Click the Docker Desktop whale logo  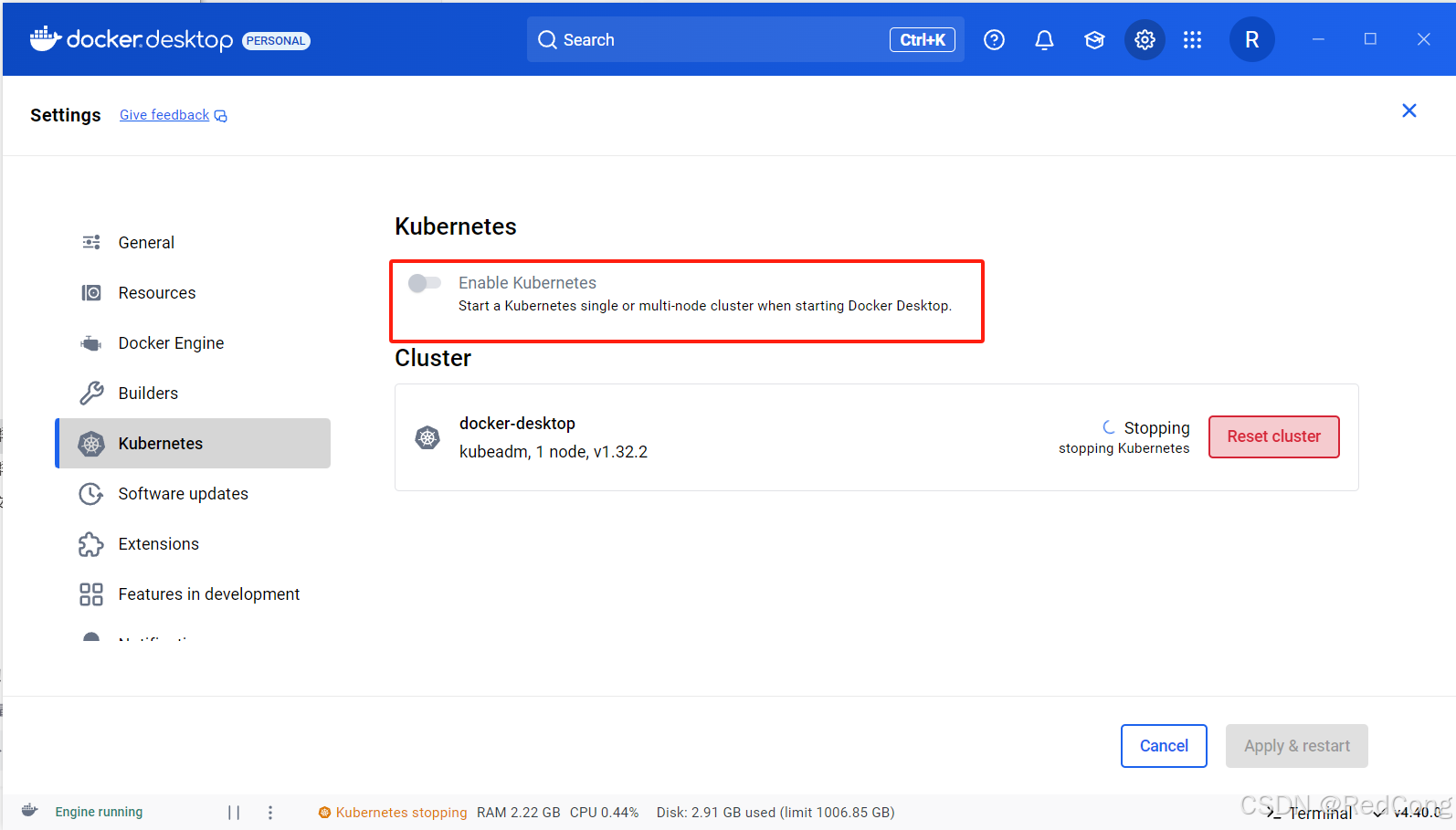[46, 38]
